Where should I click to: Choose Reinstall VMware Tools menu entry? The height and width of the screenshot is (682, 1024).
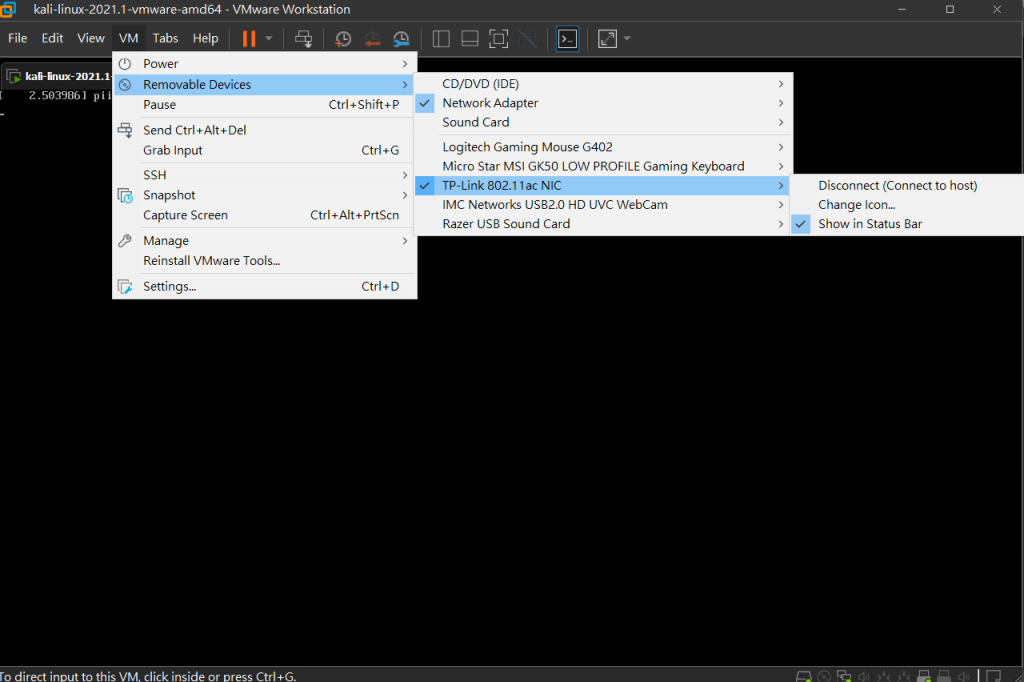tap(264, 261)
